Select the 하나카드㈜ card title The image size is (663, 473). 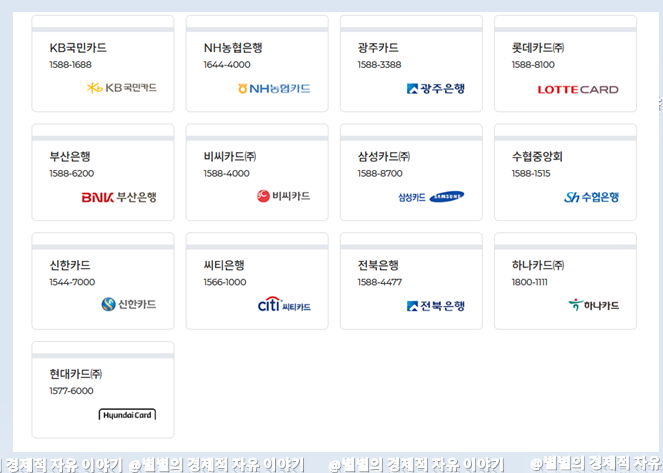tap(538, 265)
